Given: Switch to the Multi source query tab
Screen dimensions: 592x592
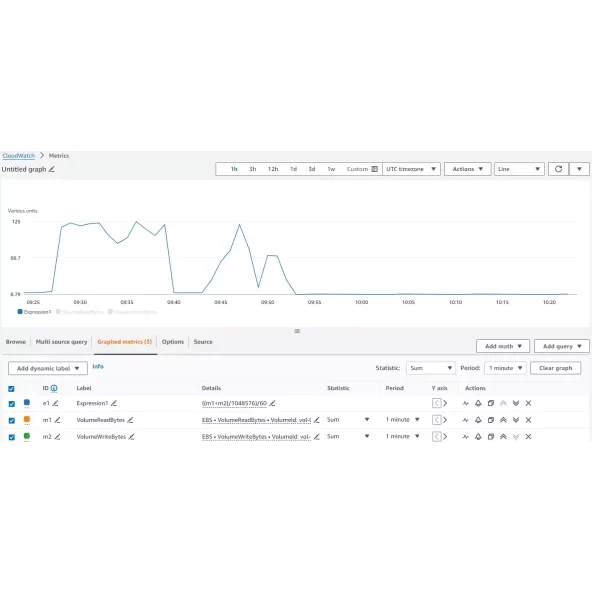Looking at the screenshot, I should pyautogui.click(x=61, y=342).
